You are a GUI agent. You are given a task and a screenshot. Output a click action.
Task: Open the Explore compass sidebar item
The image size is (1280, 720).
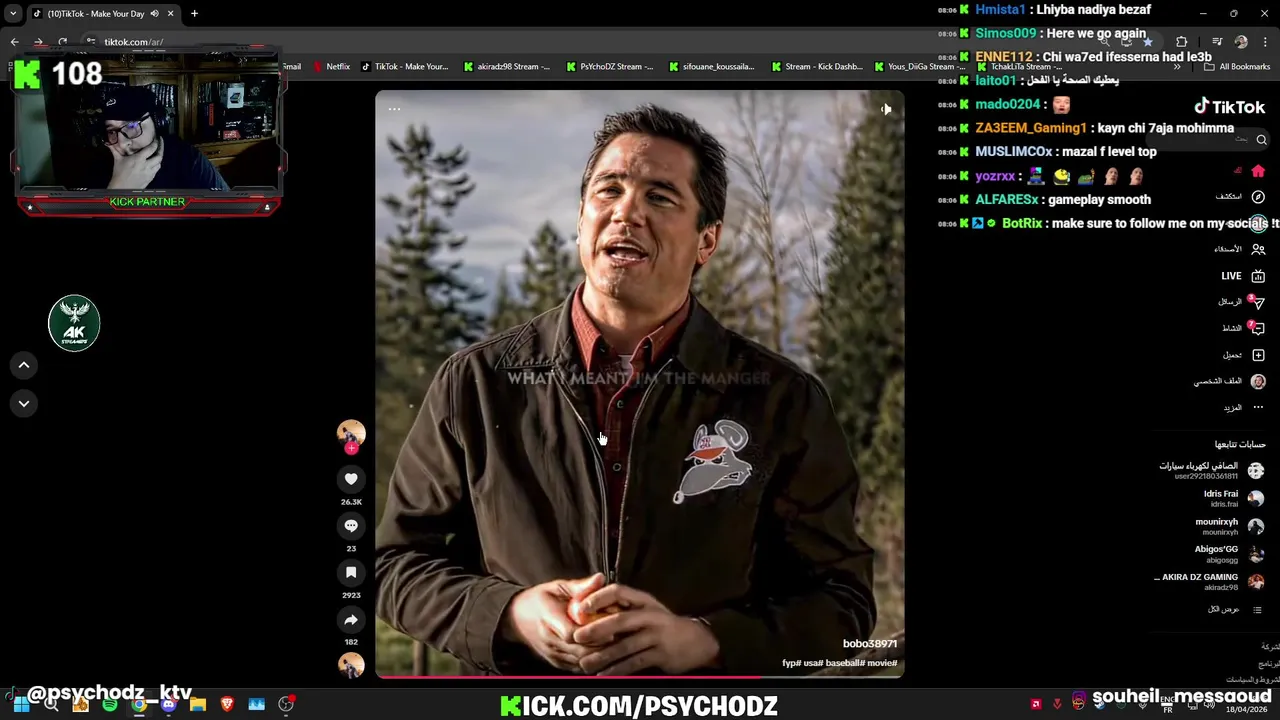(x=1258, y=197)
